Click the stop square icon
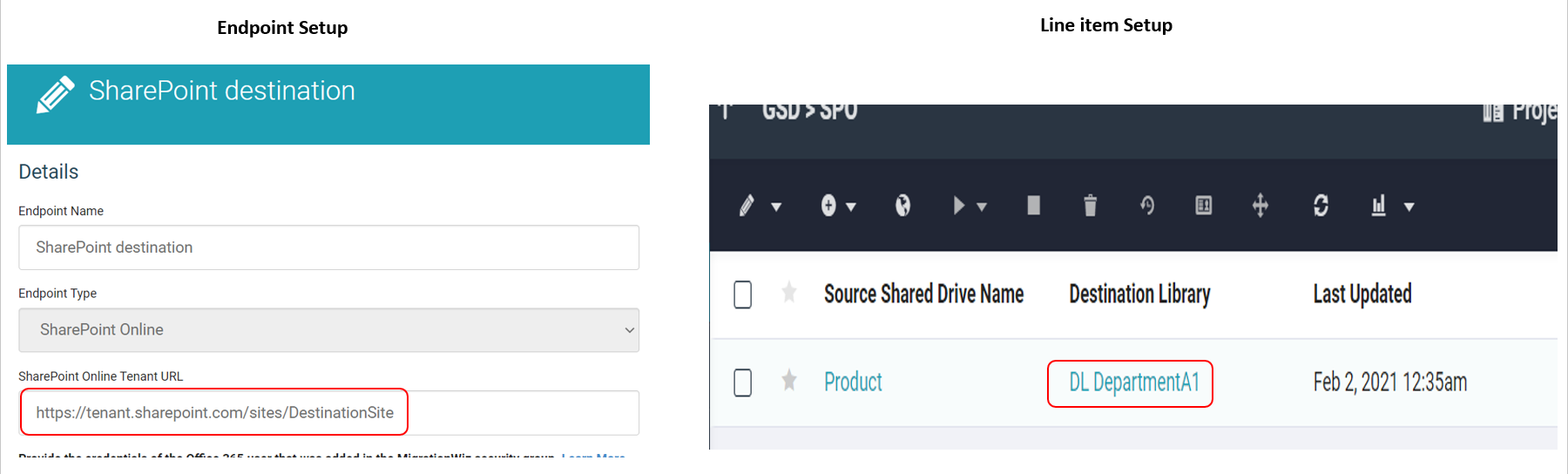 (x=1034, y=206)
